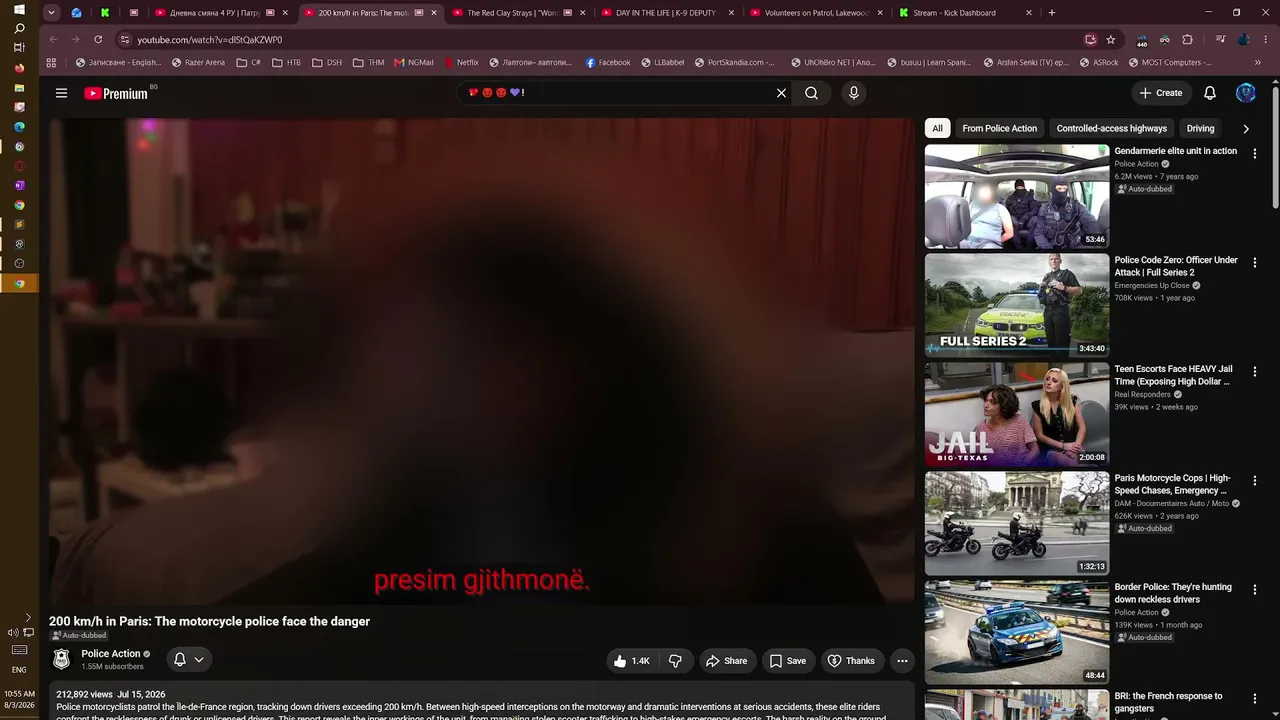Screen dimensions: 1280x720
Task: Select the Controlled-access highways chip
Action: tap(1112, 128)
